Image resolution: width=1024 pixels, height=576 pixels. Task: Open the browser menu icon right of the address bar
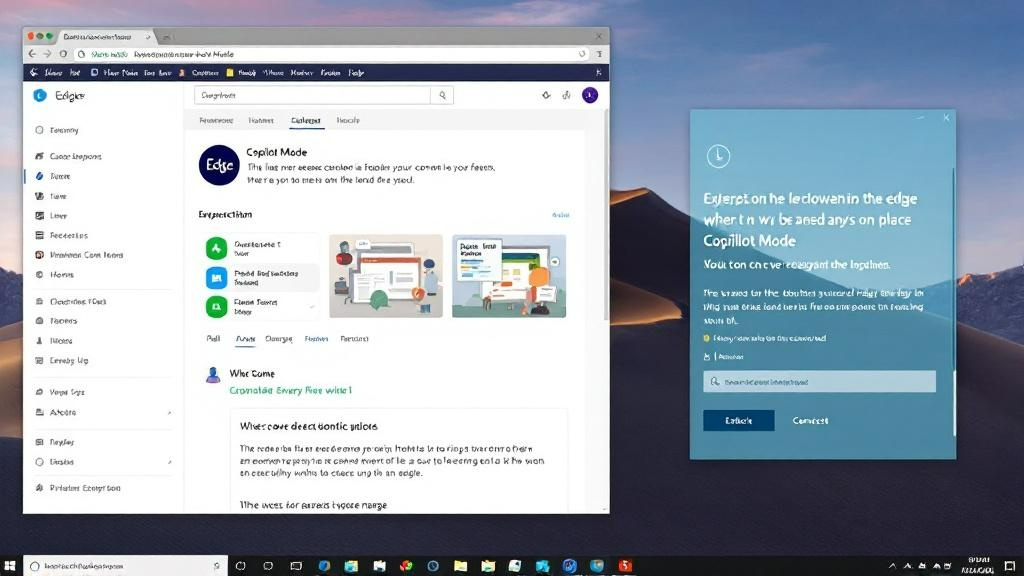coord(599,54)
